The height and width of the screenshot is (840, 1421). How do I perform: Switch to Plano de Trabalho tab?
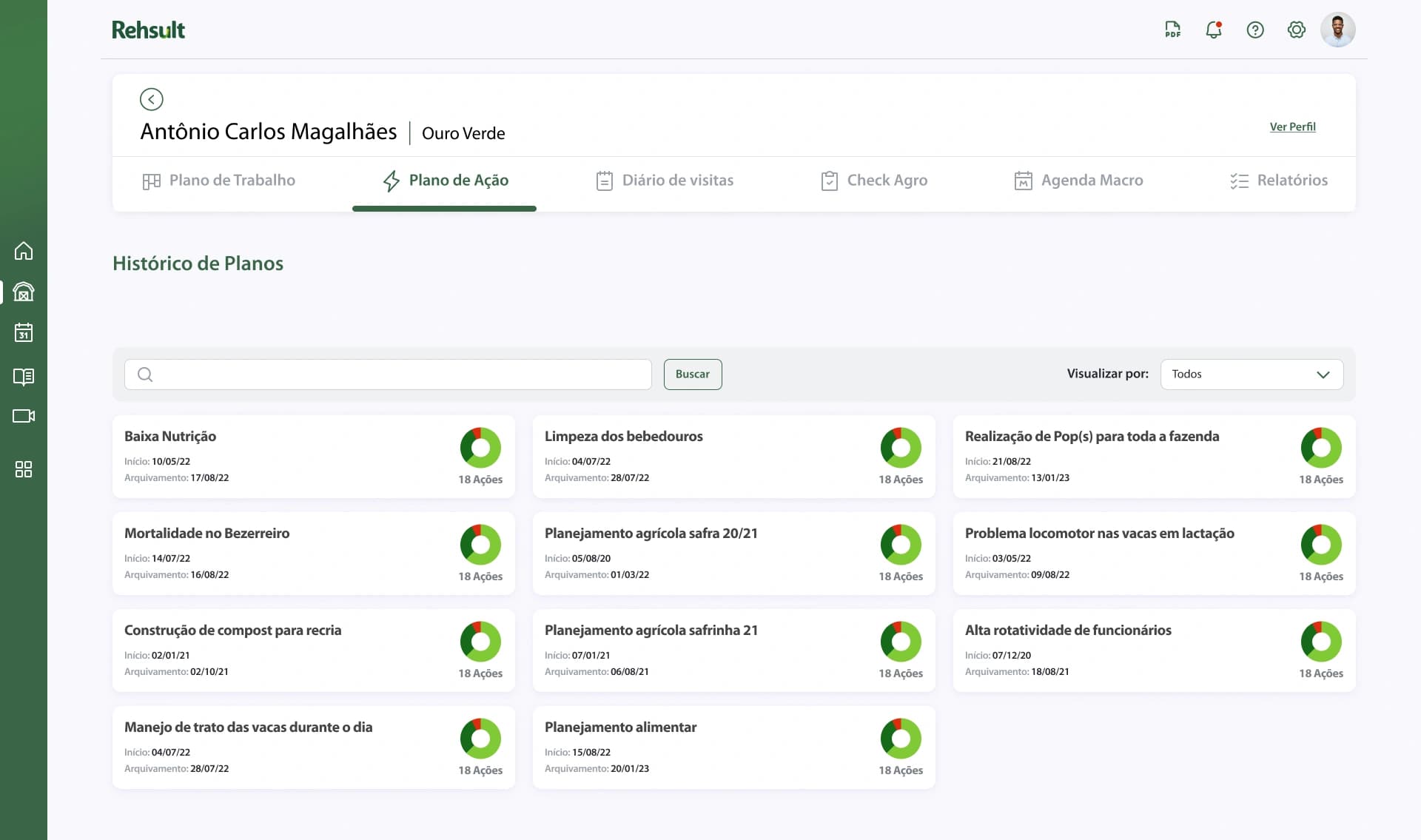(x=218, y=181)
